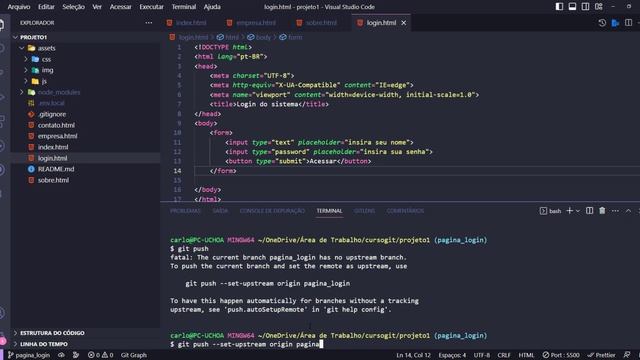Viewport: 640px width, 360px height.
Task: Open errors and warnings status indicator
Action: point(100,355)
